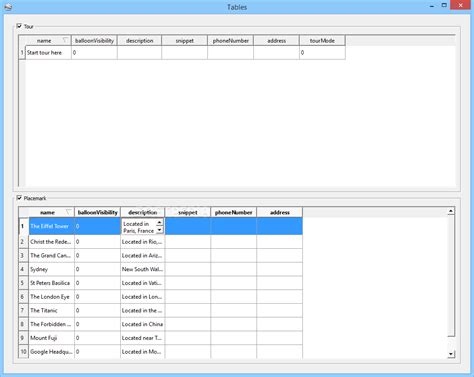Click Placemark snippet column header
This screenshot has height=377, width=474.
pyautogui.click(x=188, y=212)
